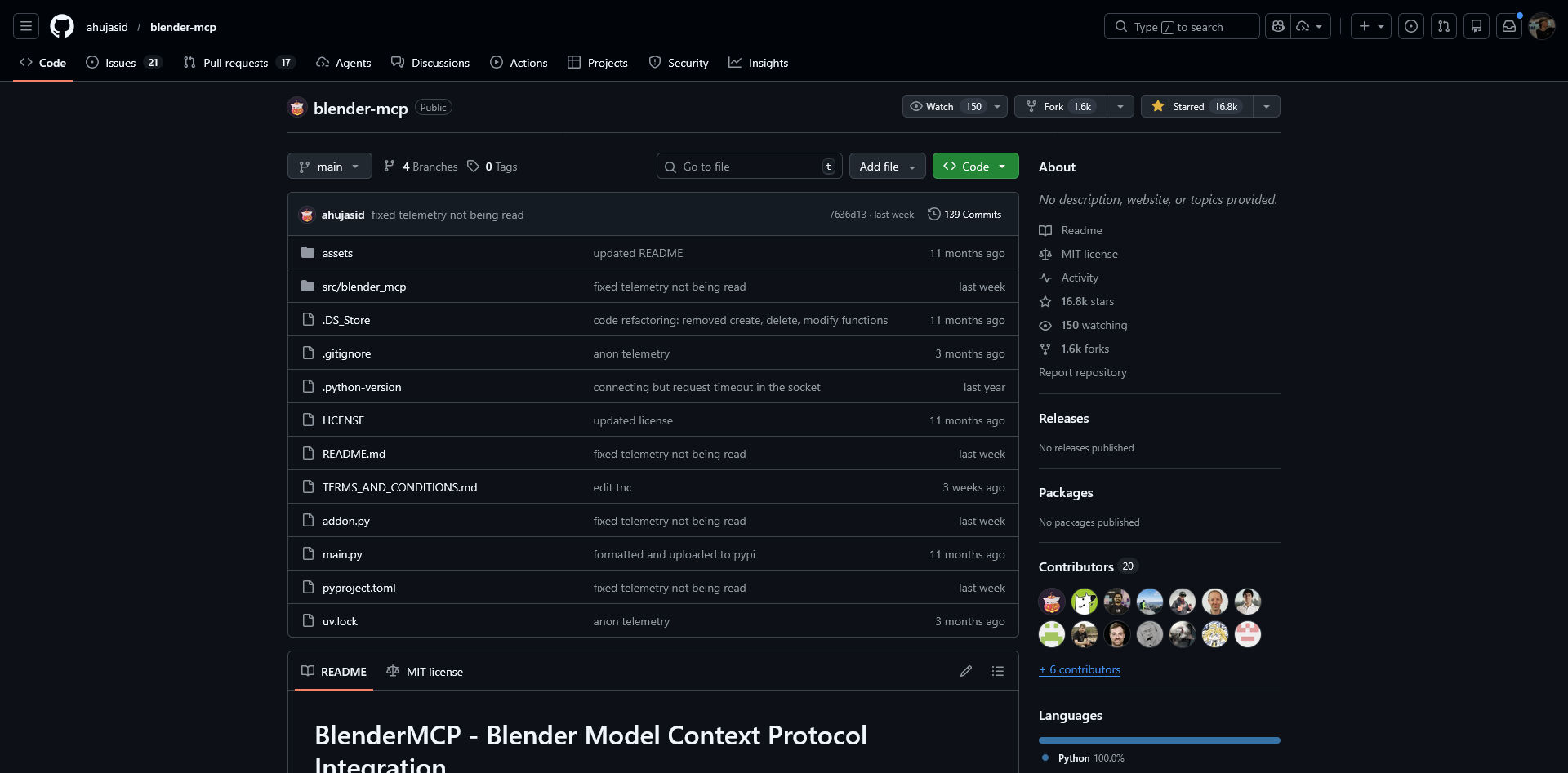The height and width of the screenshot is (773, 1568).
Task: Open the ahujasid owner link in breadcrumb
Action: [107, 27]
